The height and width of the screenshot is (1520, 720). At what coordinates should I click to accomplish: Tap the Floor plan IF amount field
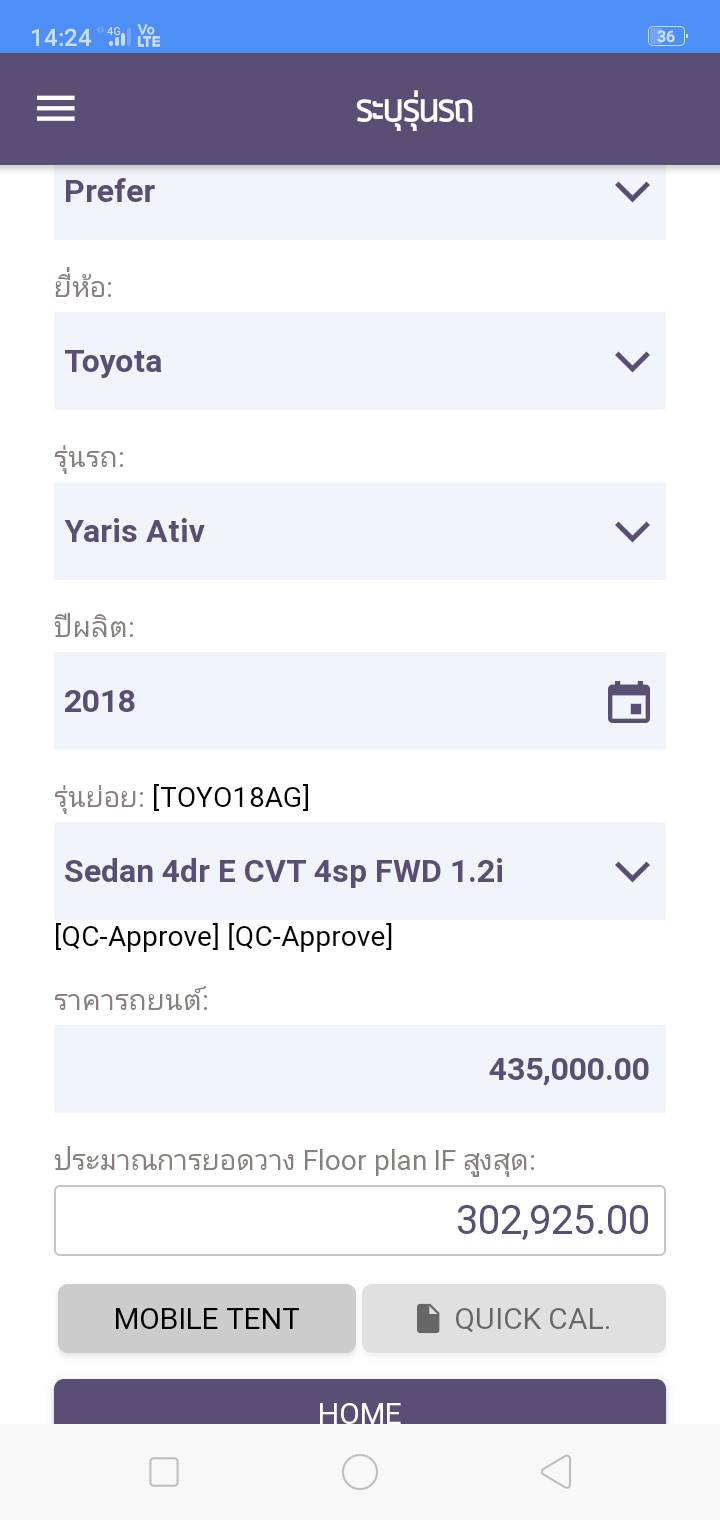point(360,1220)
